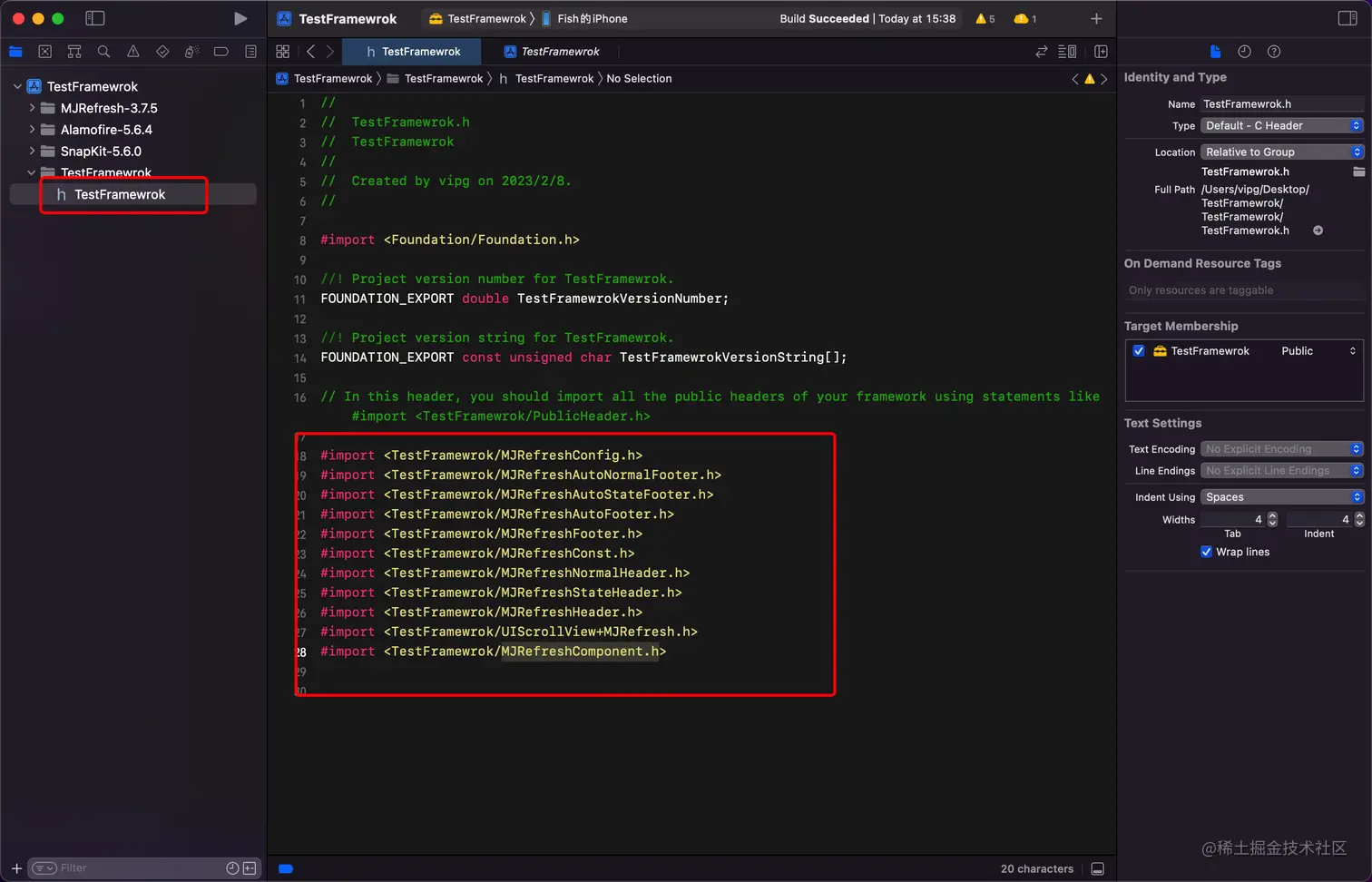Image resolution: width=1372 pixels, height=882 pixels.
Task: Open the Text Encoding dropdown
Action: tap(1282, 449)
